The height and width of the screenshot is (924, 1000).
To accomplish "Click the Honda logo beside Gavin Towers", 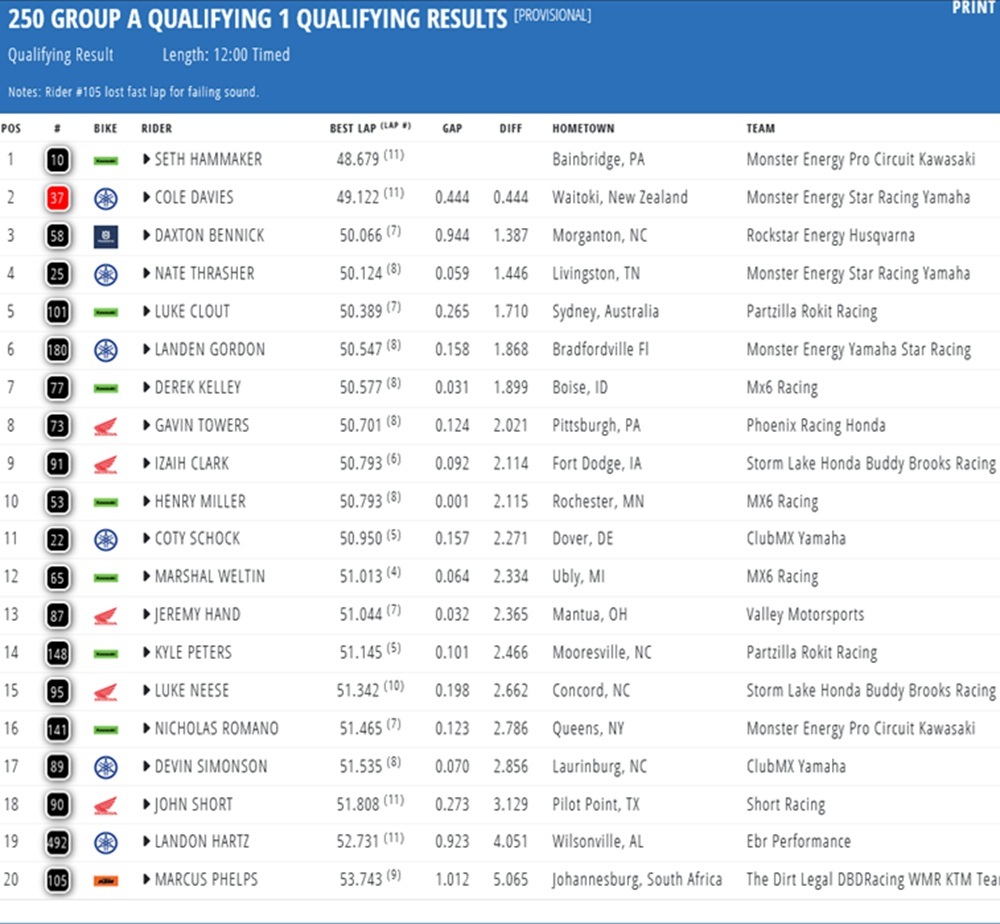I will point(105,426).
